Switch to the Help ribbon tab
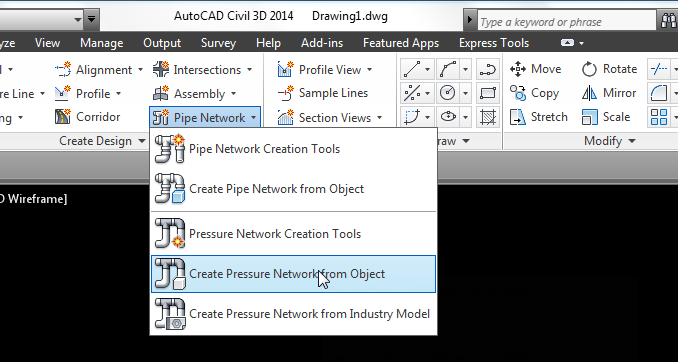This screenshot has width=678, height=362. pos(268,43)
